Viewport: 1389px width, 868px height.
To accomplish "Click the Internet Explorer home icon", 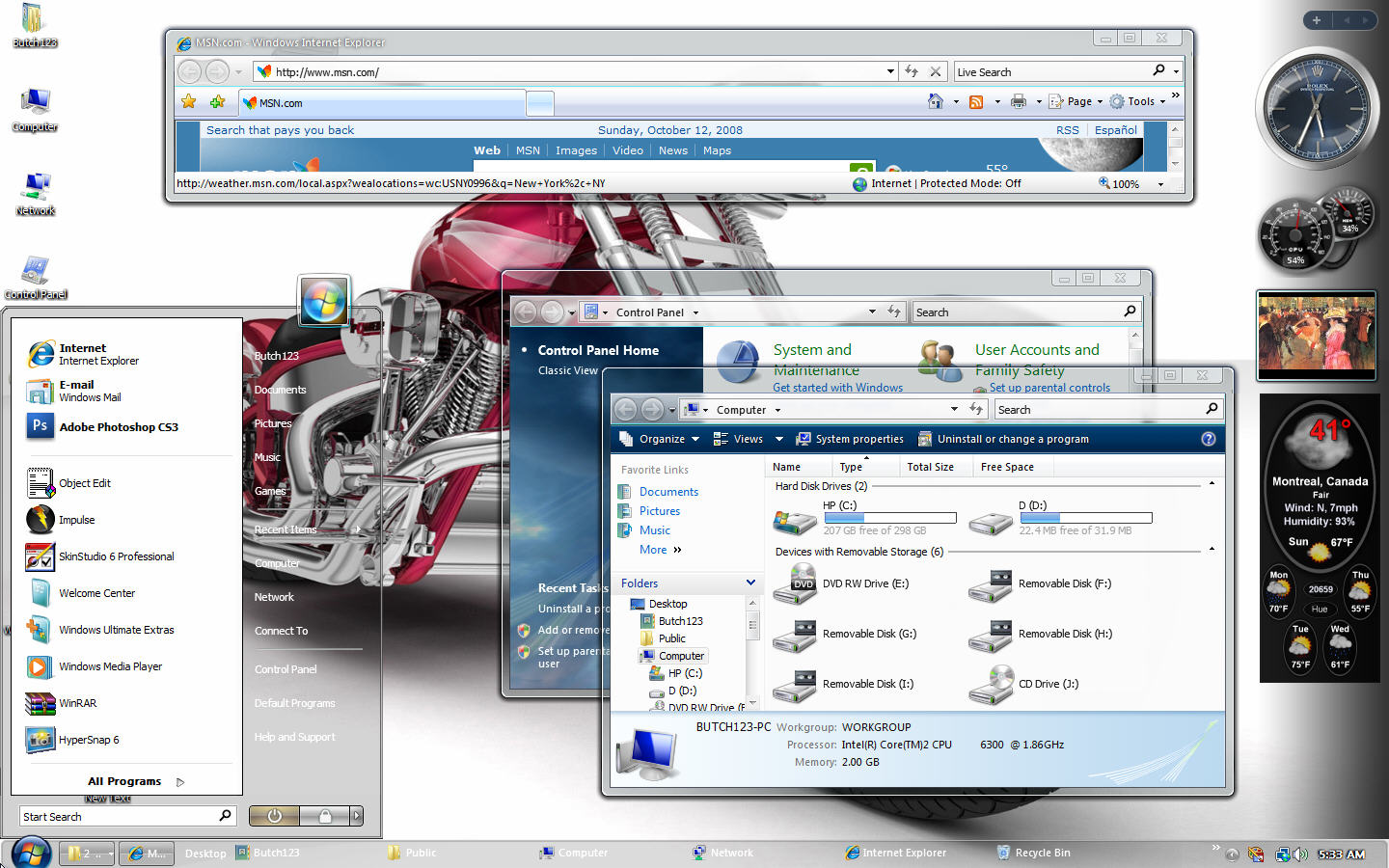I will click(935, 101).
